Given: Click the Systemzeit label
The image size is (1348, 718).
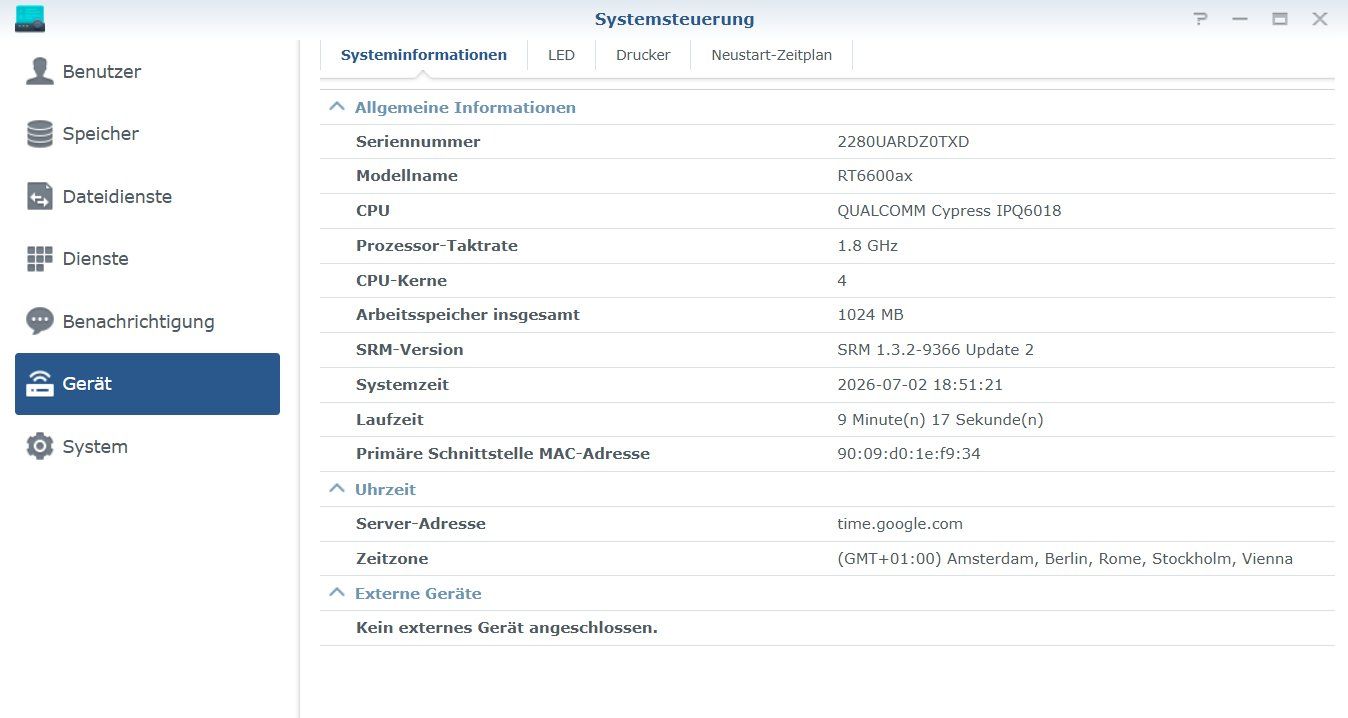Looking at the screenshot, I should pos(403,385).
